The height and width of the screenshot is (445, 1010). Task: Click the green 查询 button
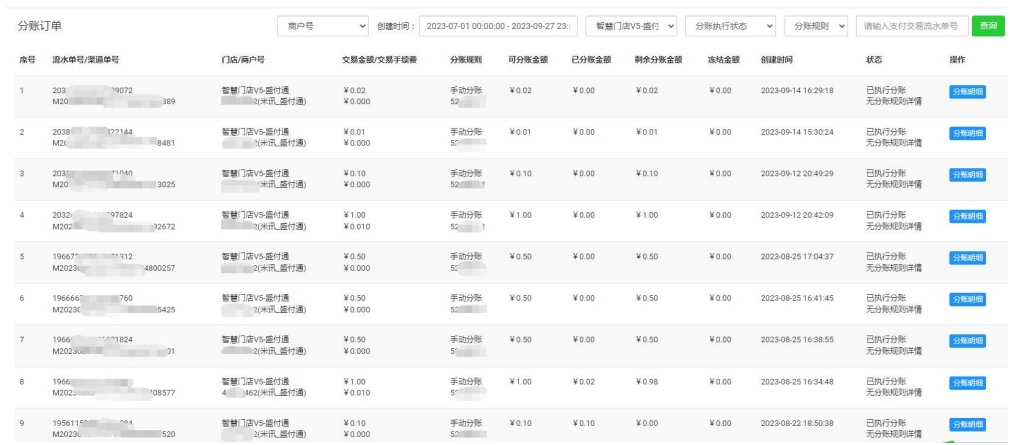click(x=988, y=26)
